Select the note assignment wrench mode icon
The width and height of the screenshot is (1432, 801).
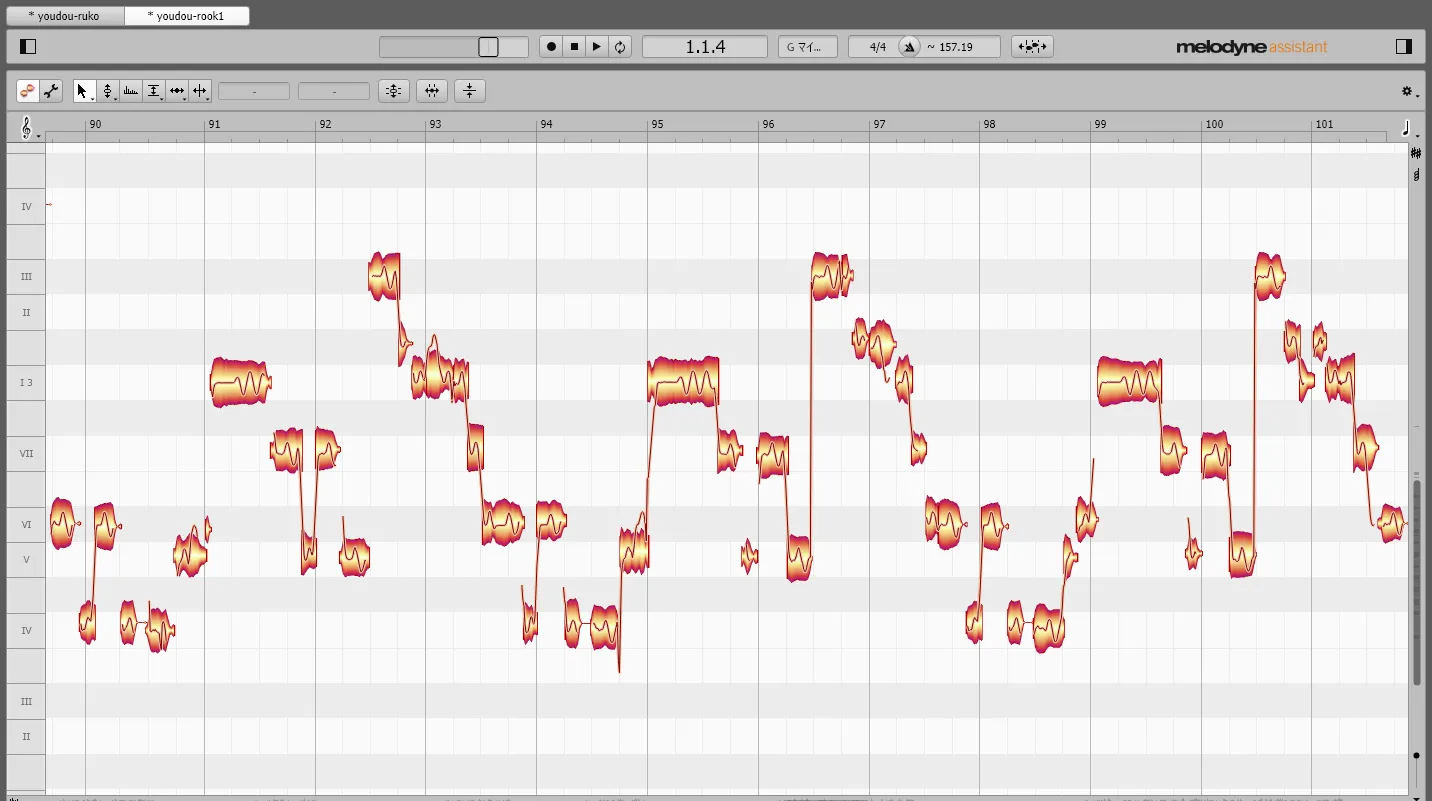51,91
